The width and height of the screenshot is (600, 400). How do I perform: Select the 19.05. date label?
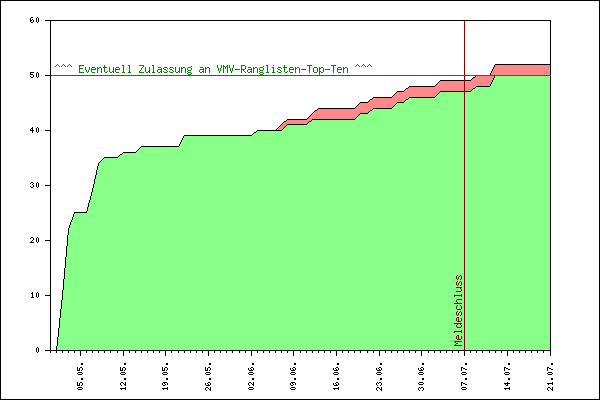click(x=166, y=377)
